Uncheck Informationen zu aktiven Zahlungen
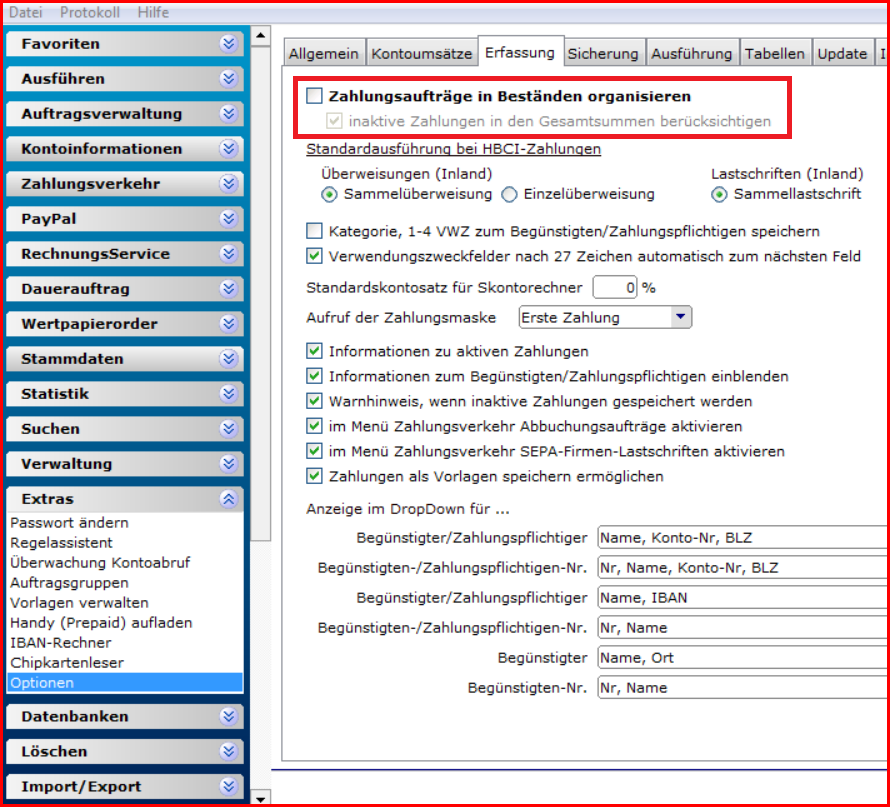 tap(314, 351)
